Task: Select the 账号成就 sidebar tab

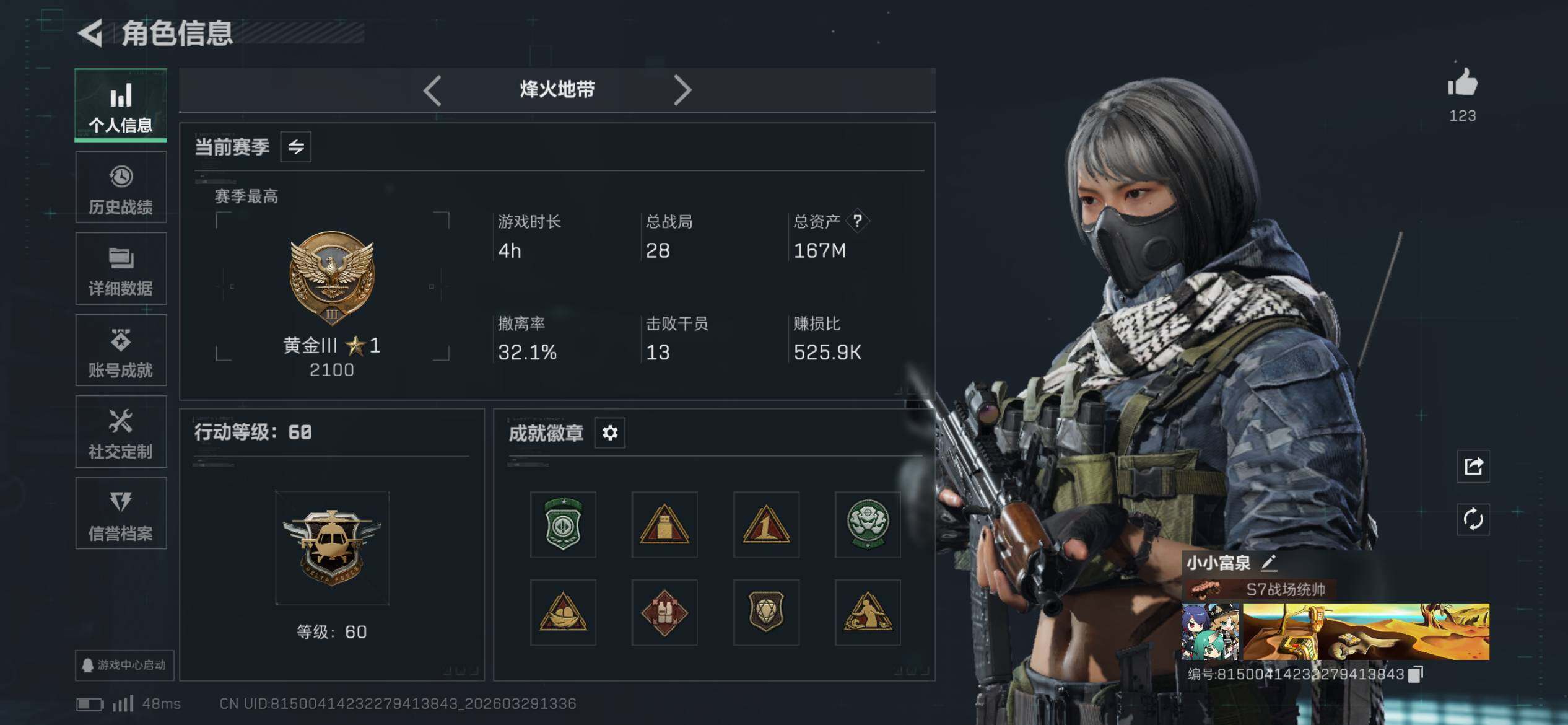Action: (x=121, y=351)
